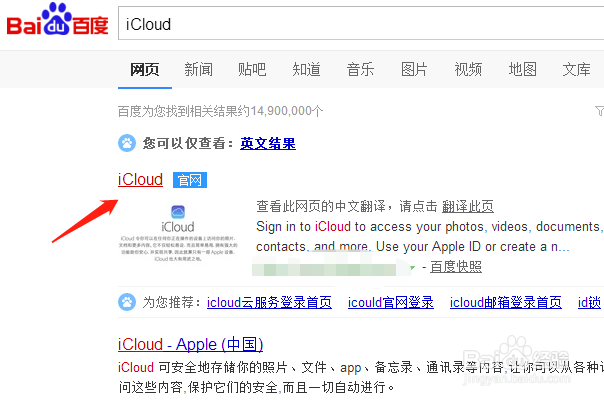Switch to the 贴吧 tab
This screenshot has height=400, width=604.
252,69
